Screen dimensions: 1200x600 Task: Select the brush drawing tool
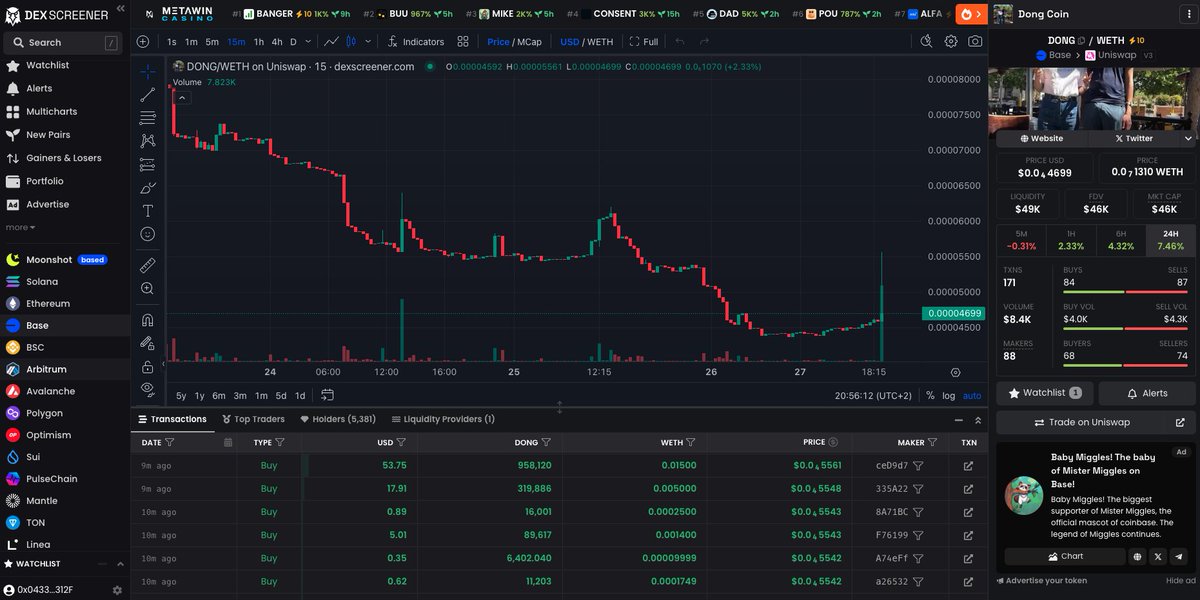147,187
